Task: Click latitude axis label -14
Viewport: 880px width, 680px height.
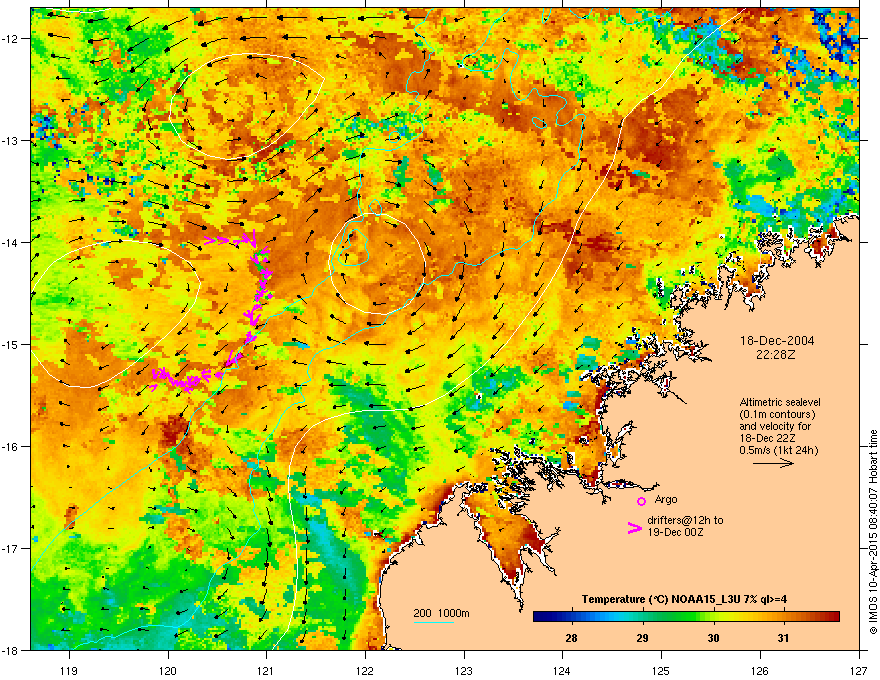Action: tap(11, 242)
